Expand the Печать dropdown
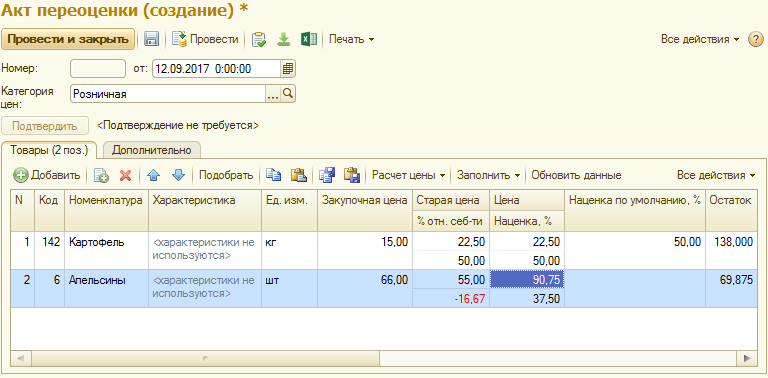 click(x=351, y=39)
